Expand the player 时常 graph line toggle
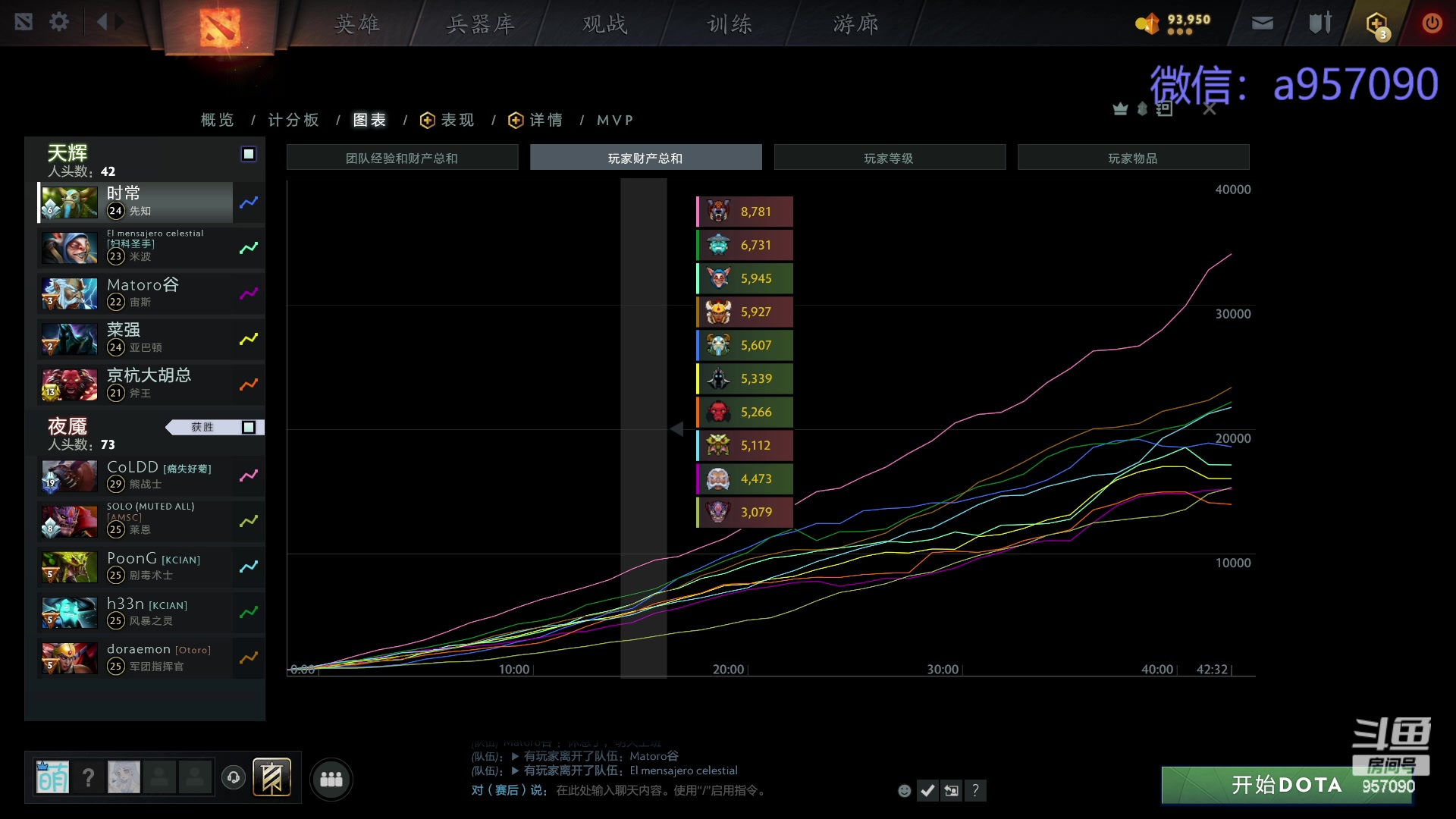The height and width of the screenshot is (819, 1456). click(x=248, y=203)
